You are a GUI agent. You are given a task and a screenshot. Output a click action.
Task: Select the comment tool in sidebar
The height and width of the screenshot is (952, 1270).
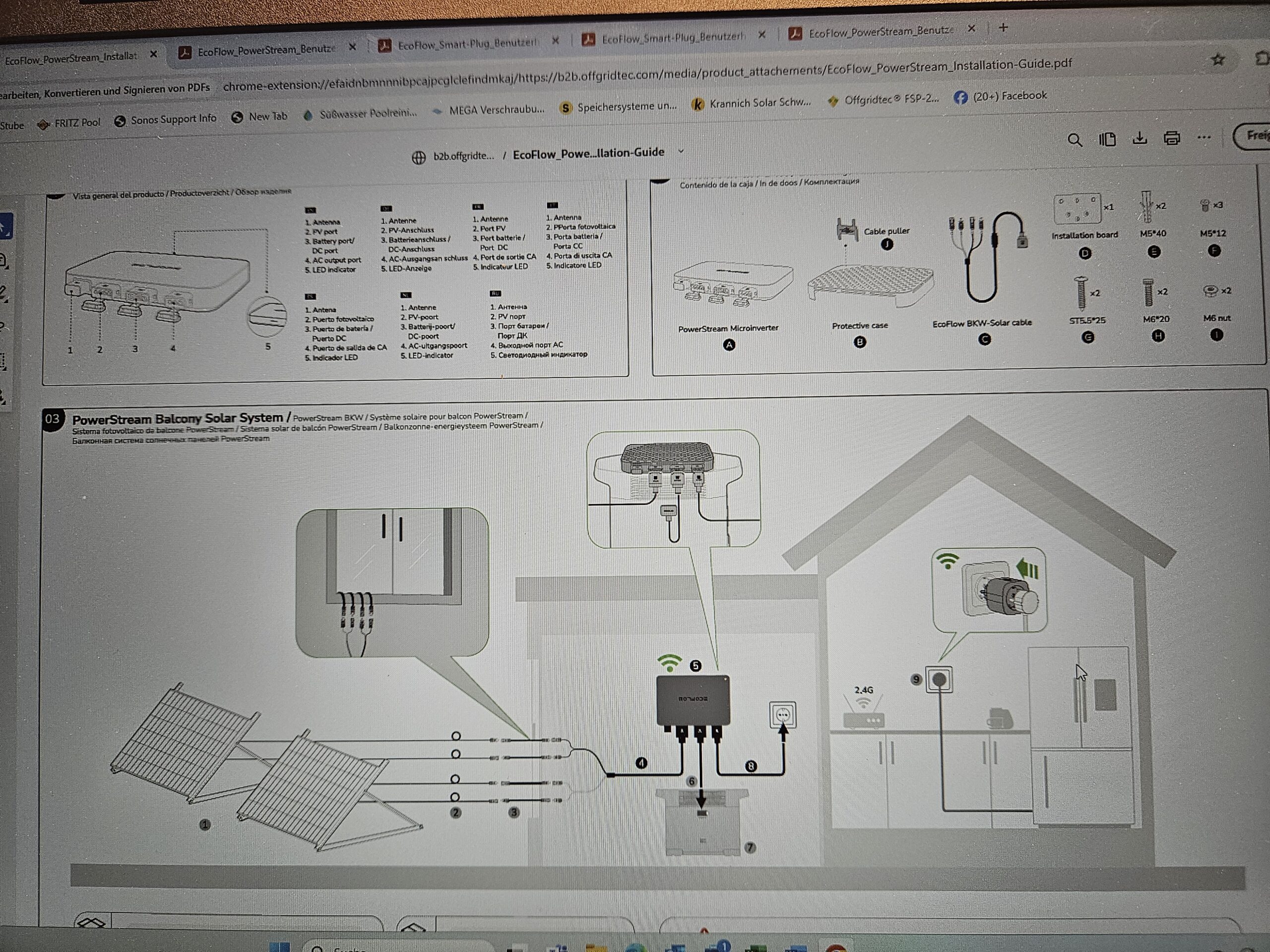click(x=4, y=262)
